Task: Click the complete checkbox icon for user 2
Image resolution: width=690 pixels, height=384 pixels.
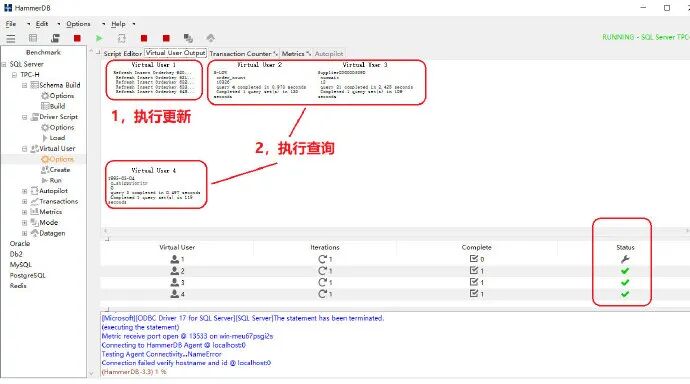Action: (x=473, y=270)
